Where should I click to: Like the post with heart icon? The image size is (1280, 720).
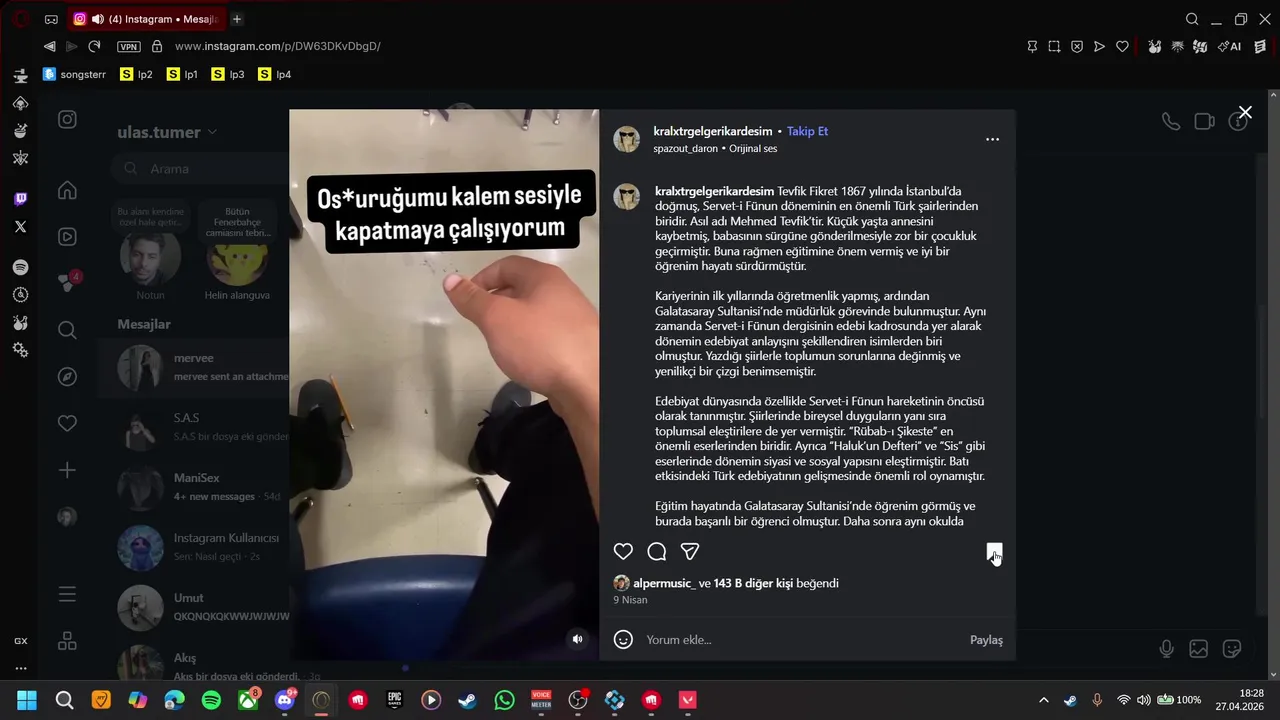pos(623,551)
